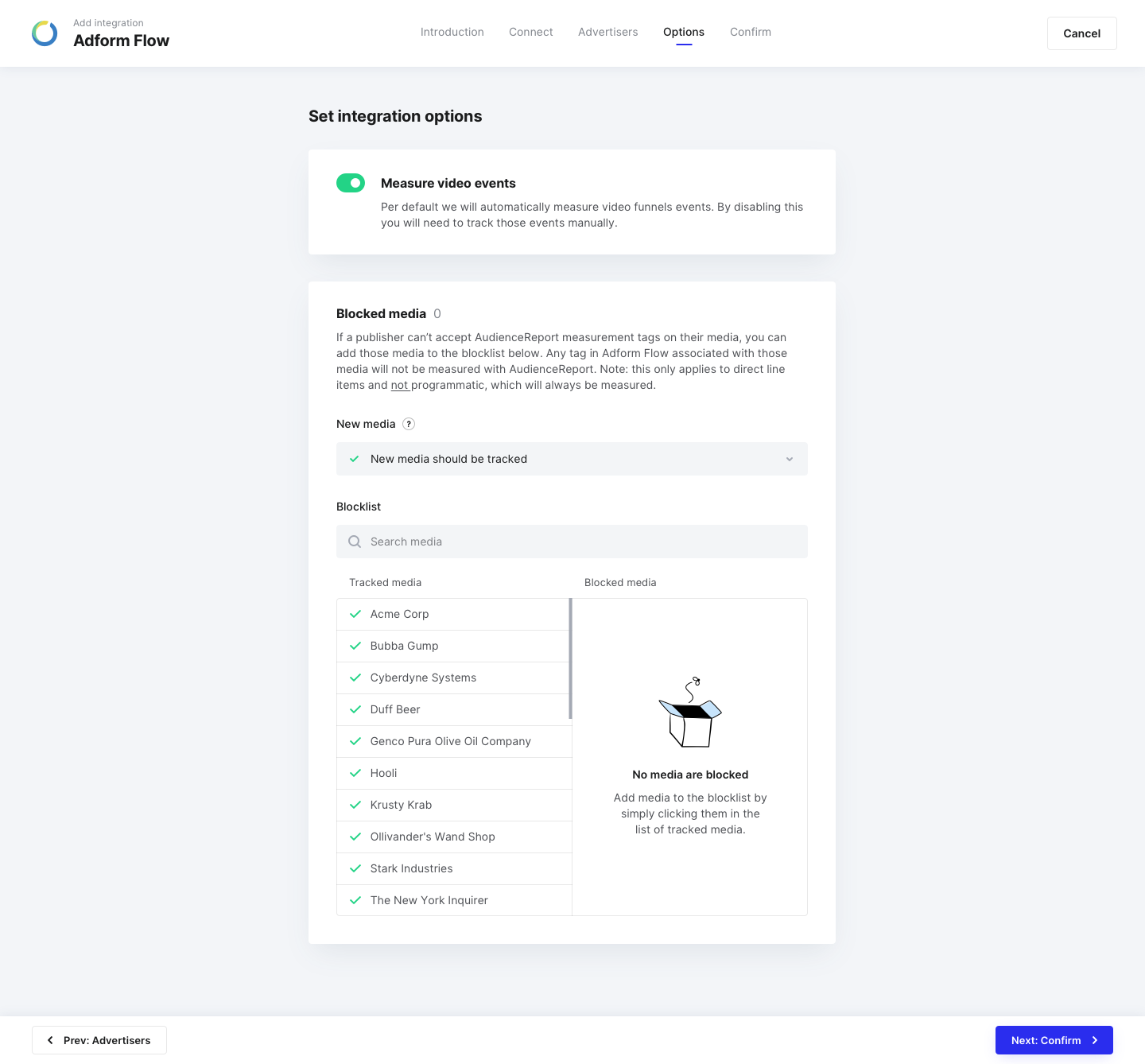Click the checkmark beside The New York Inquirer
Screen dimensions: 1145x1064
click(x=355, y=900)
